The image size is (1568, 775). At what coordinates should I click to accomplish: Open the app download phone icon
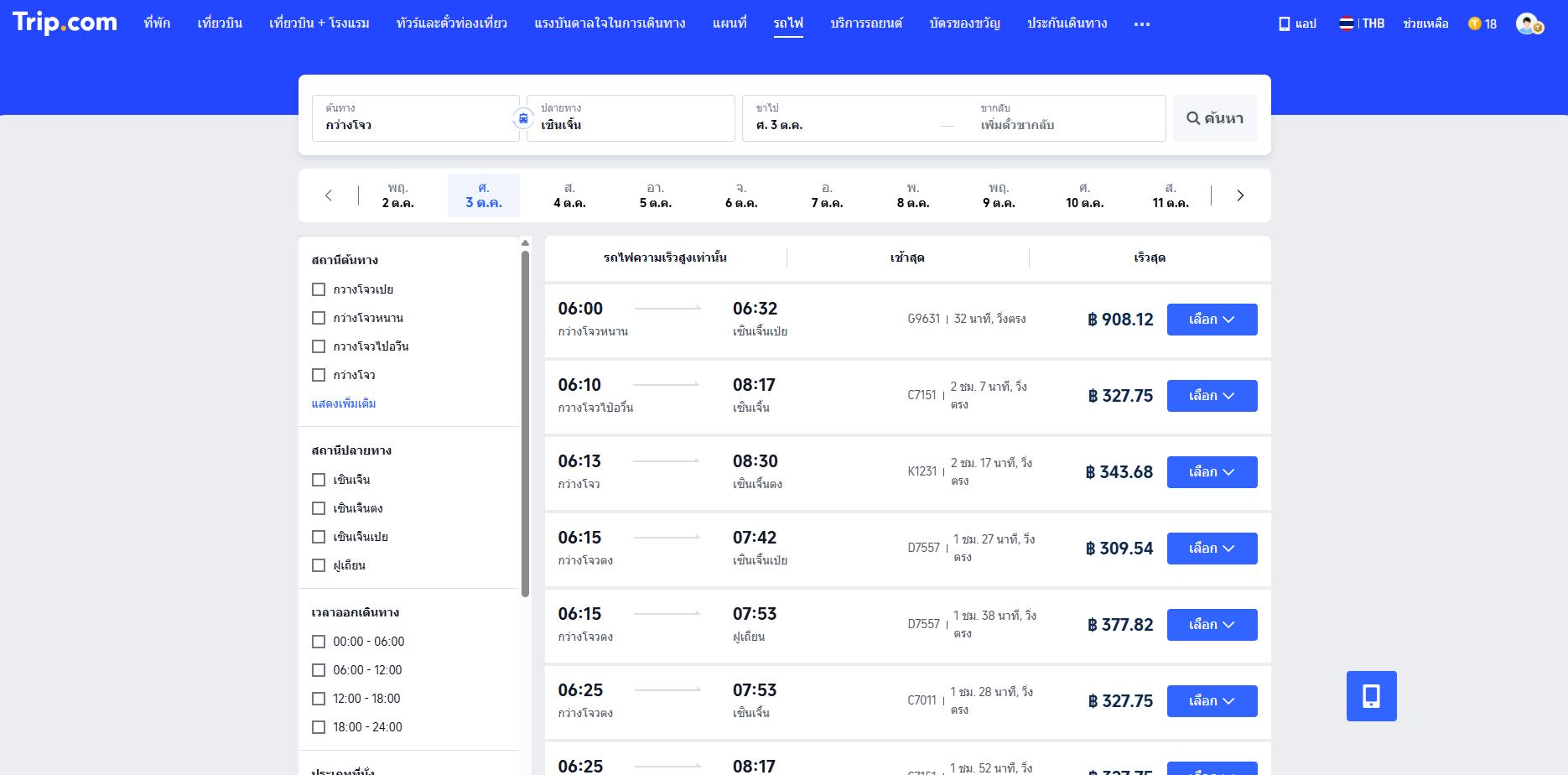click(1284, 23)
